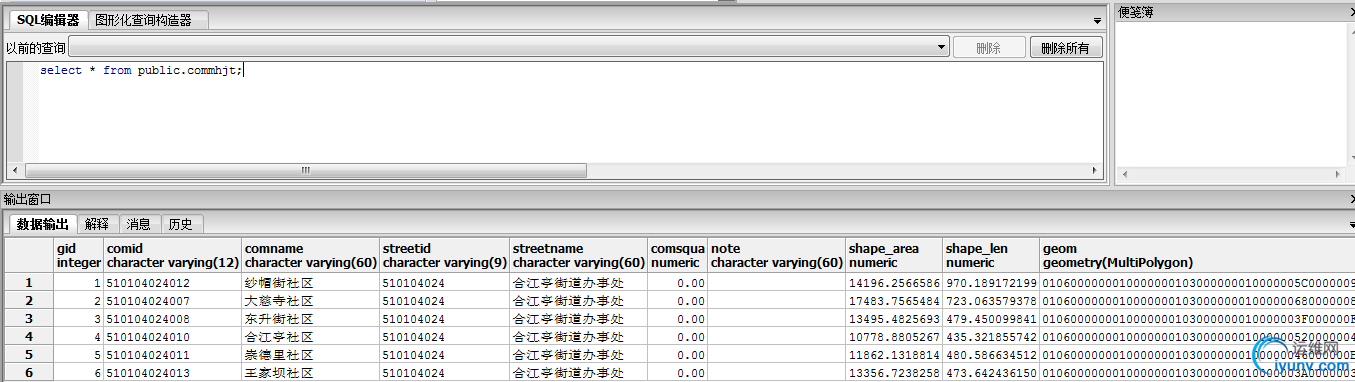Viewport: 1355px width, 382px height.
Task: Click shape_area cell 11862.1318814
Action: (x=894, y=354)
